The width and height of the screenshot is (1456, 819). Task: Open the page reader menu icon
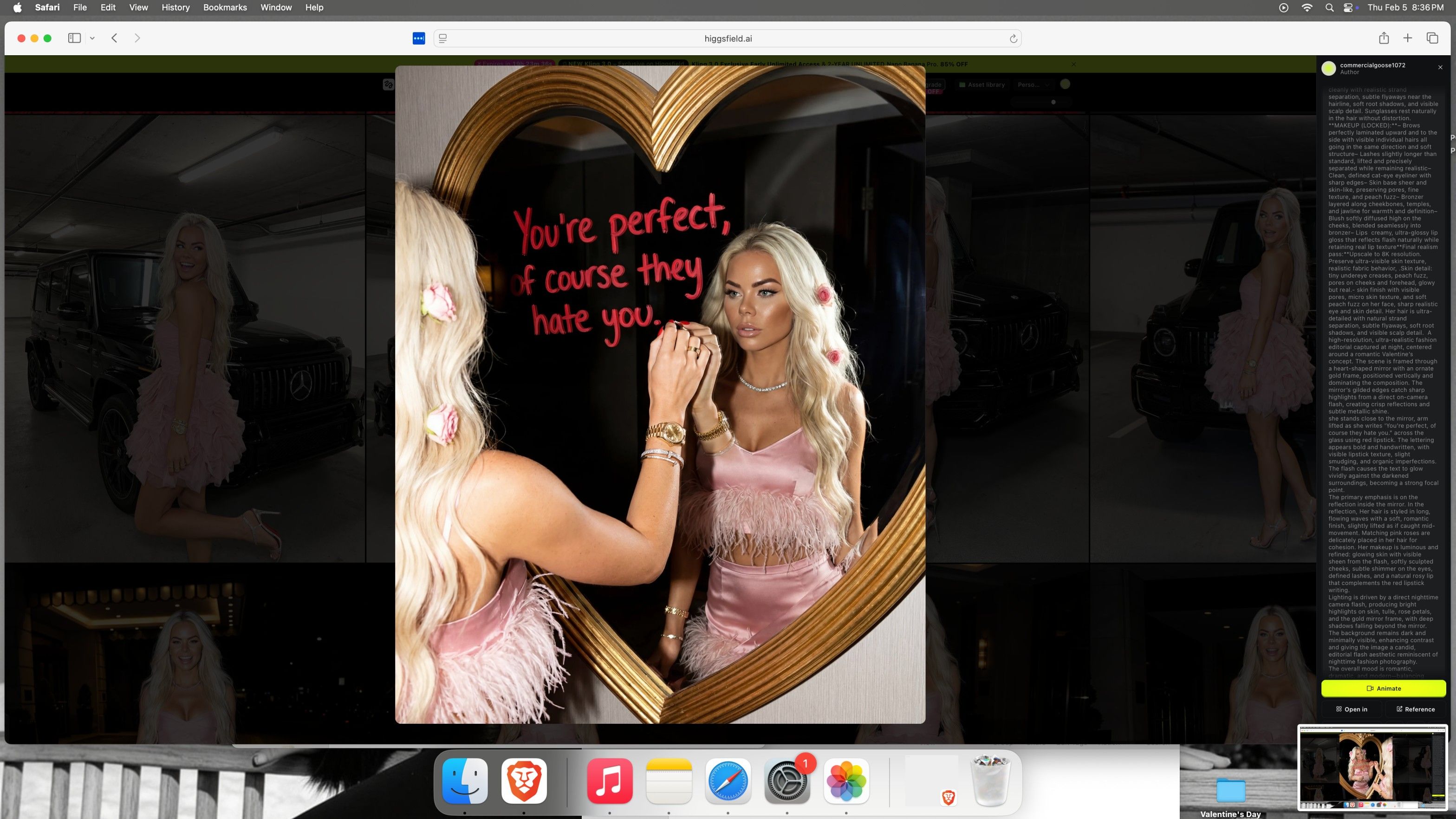pyautogui.click(x=443, y=39)
